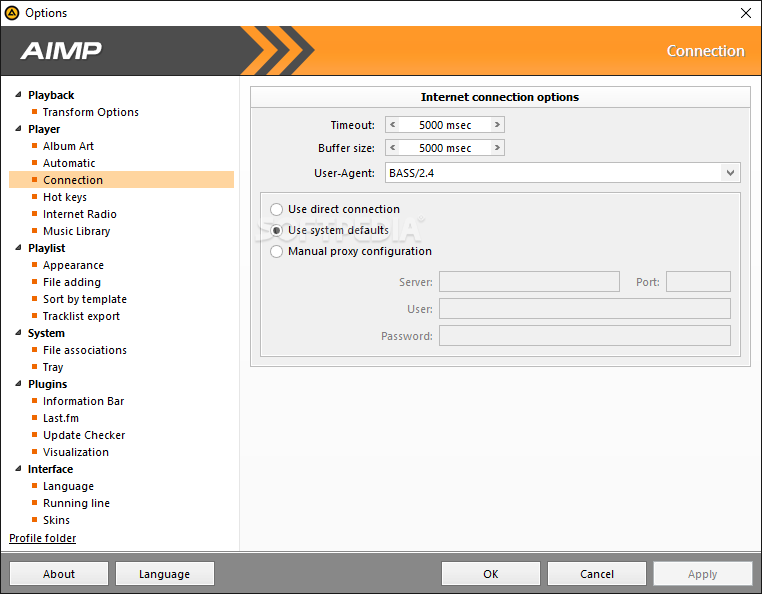Collapse the Playback tree section

point(18,94)
